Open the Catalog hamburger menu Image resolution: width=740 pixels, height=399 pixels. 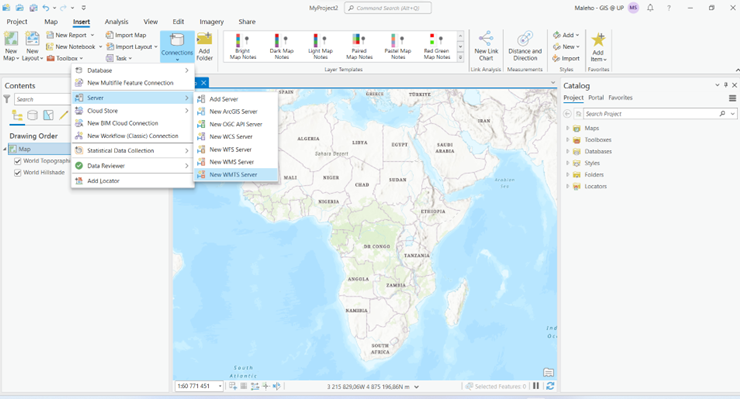tap(732, 98)
